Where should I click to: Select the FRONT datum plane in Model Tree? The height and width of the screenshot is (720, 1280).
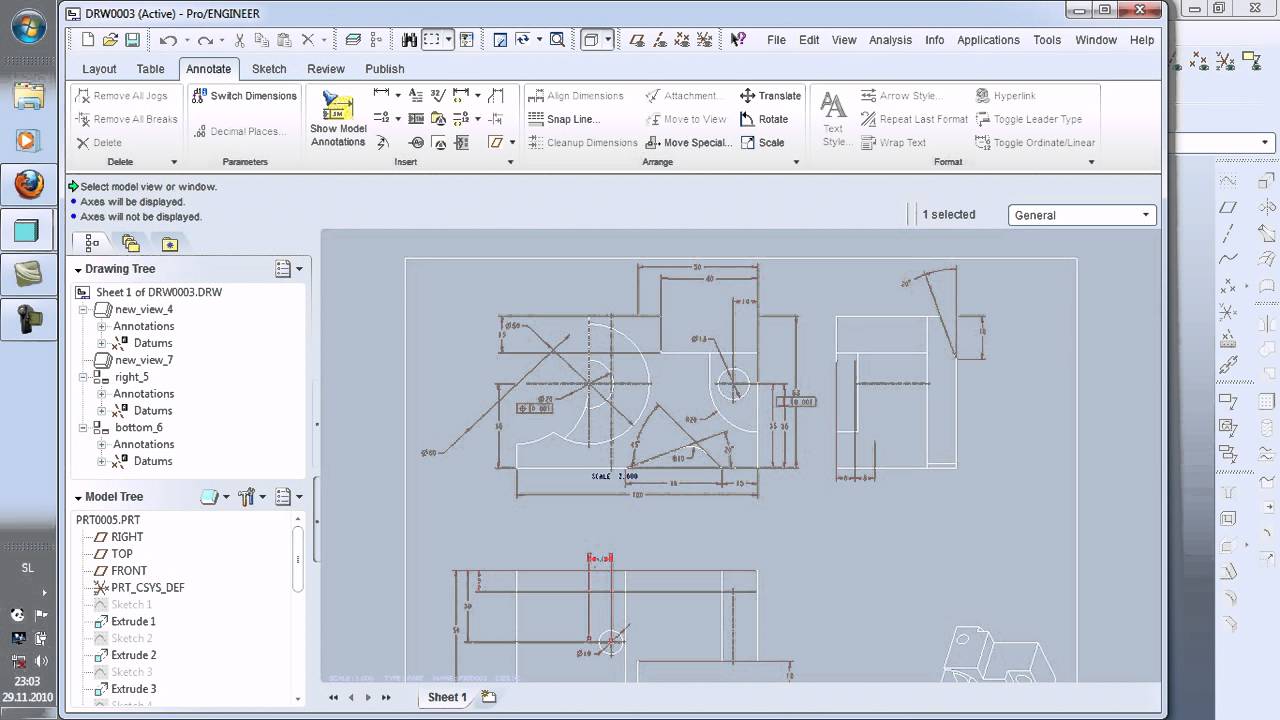pos(129,571)
